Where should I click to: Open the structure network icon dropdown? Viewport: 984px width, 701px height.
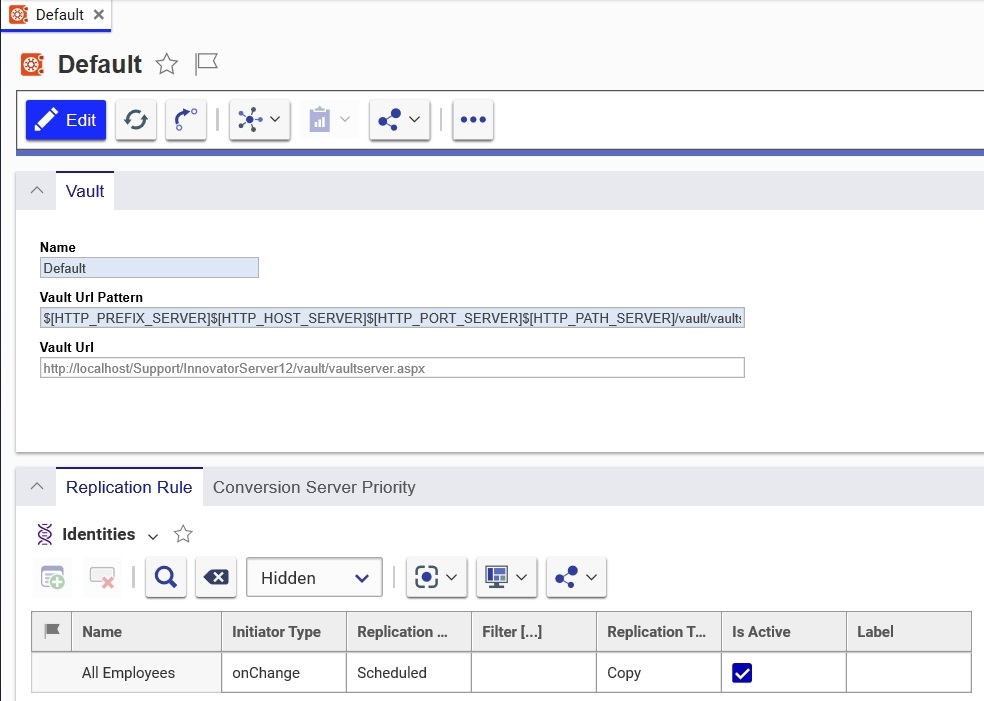click(259, 120)
